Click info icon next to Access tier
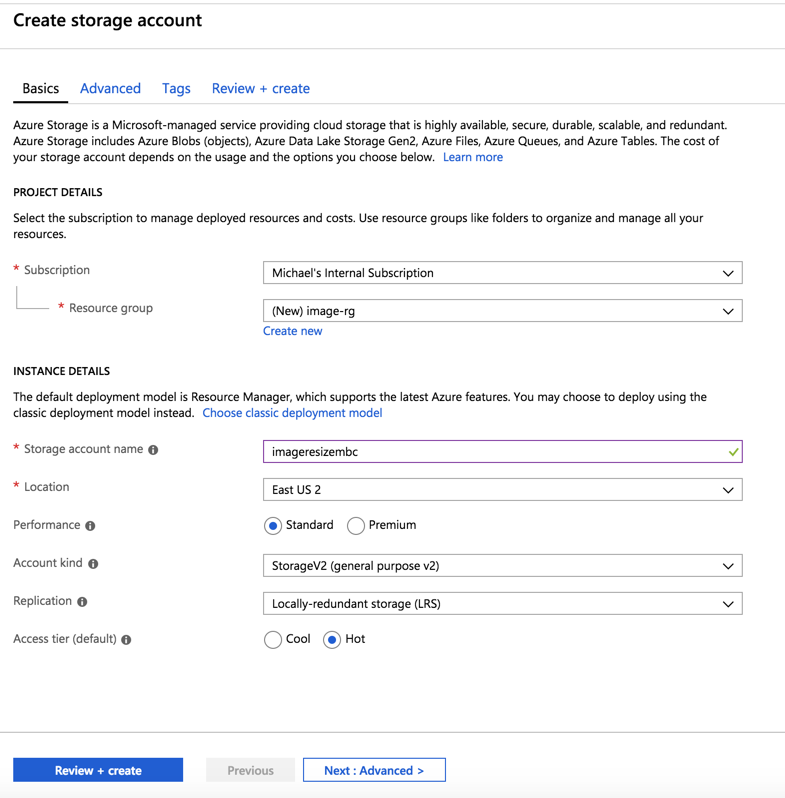The image size is (785, 798). pos(126,640)
